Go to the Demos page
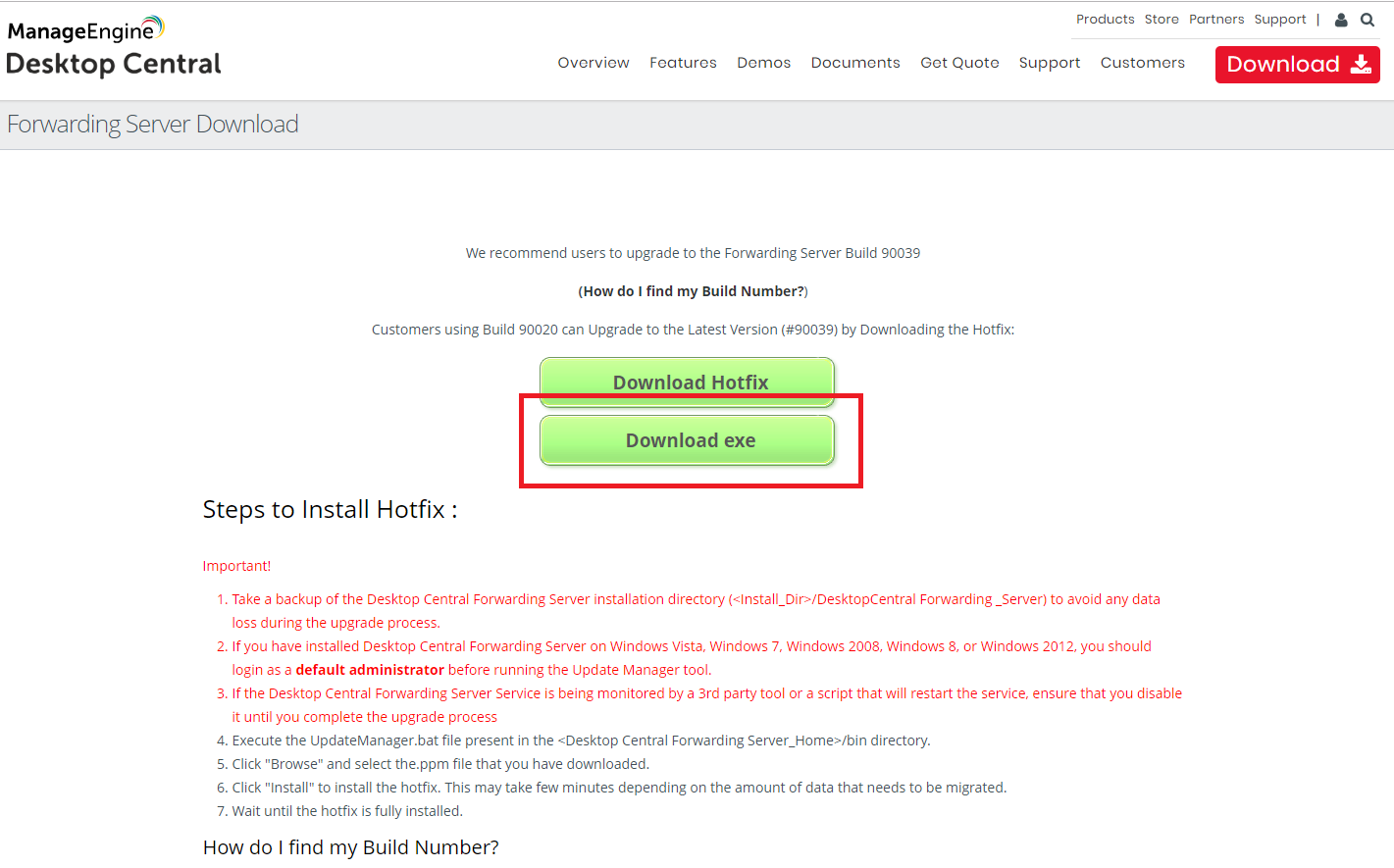Image resolution: width=1394 pixels, height=868 pixels. pyautogui.click(x=763, y=63)
